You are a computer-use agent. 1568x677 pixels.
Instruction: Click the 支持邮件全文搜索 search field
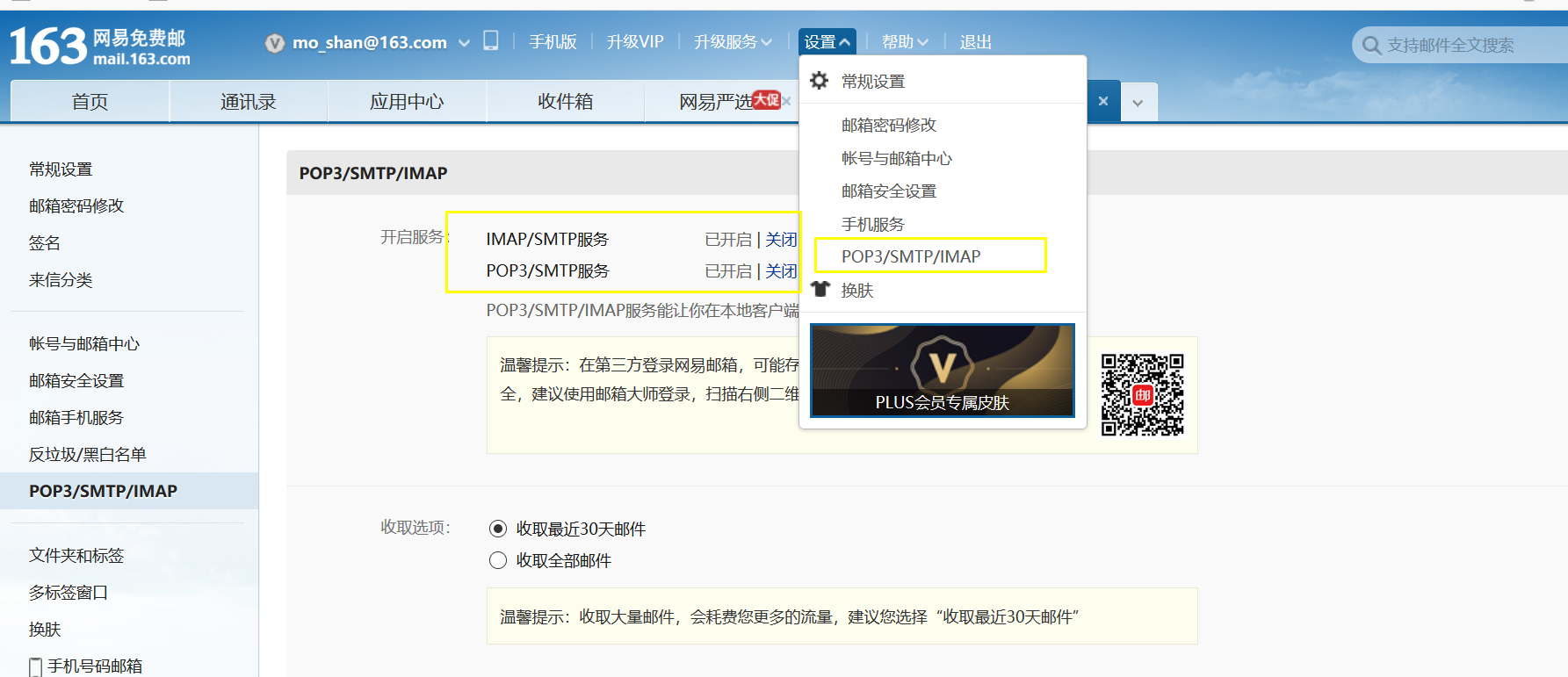point(1458,45)
